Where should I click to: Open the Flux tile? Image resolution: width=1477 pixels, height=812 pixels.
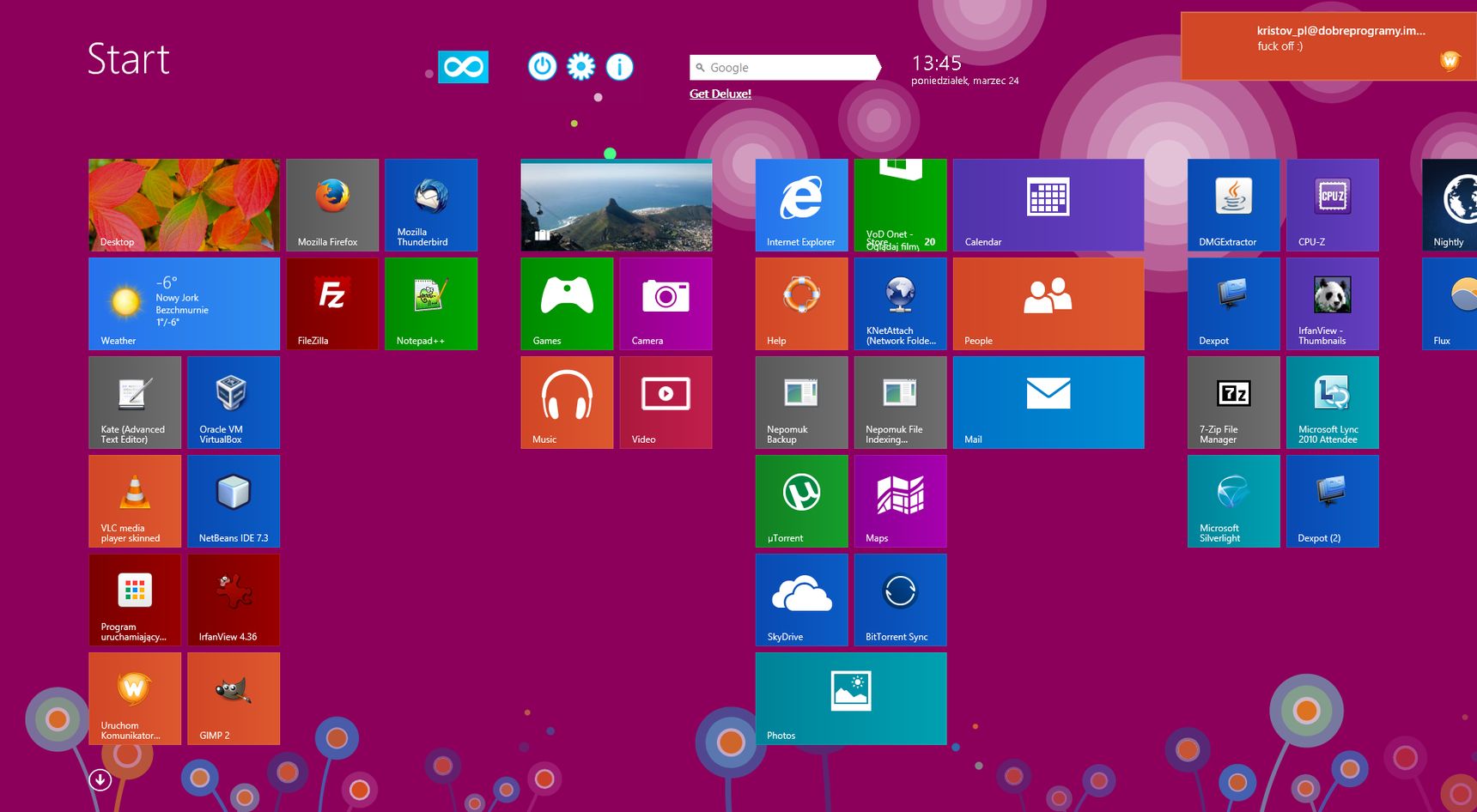1450,304
